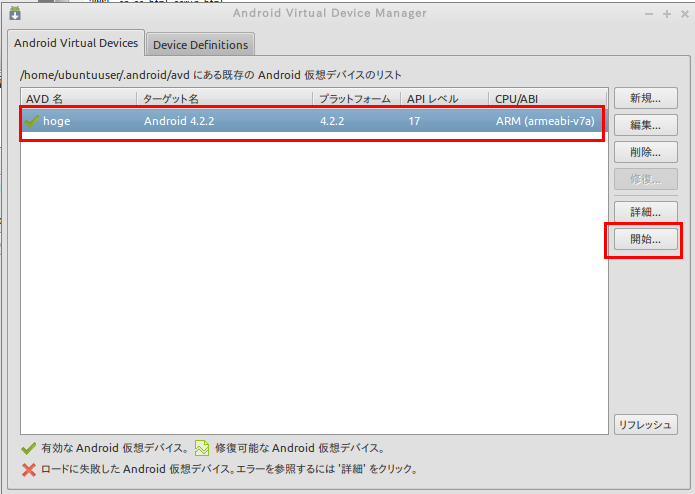This screenshot has width=695, height=494.
Task: Sort by the API レベル column header
Action: [444, 99]
